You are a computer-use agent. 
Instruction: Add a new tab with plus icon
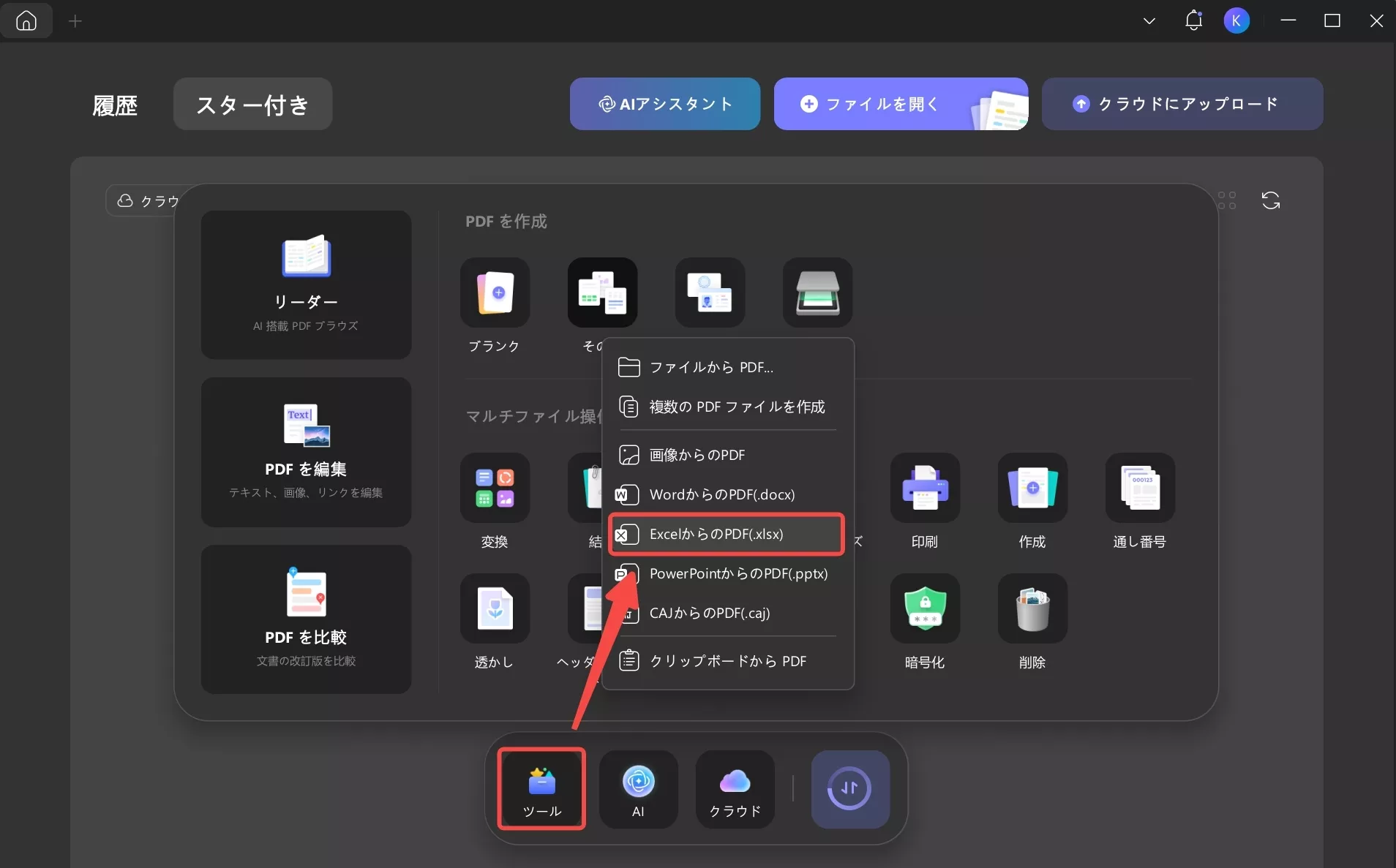tap(75, 21)
